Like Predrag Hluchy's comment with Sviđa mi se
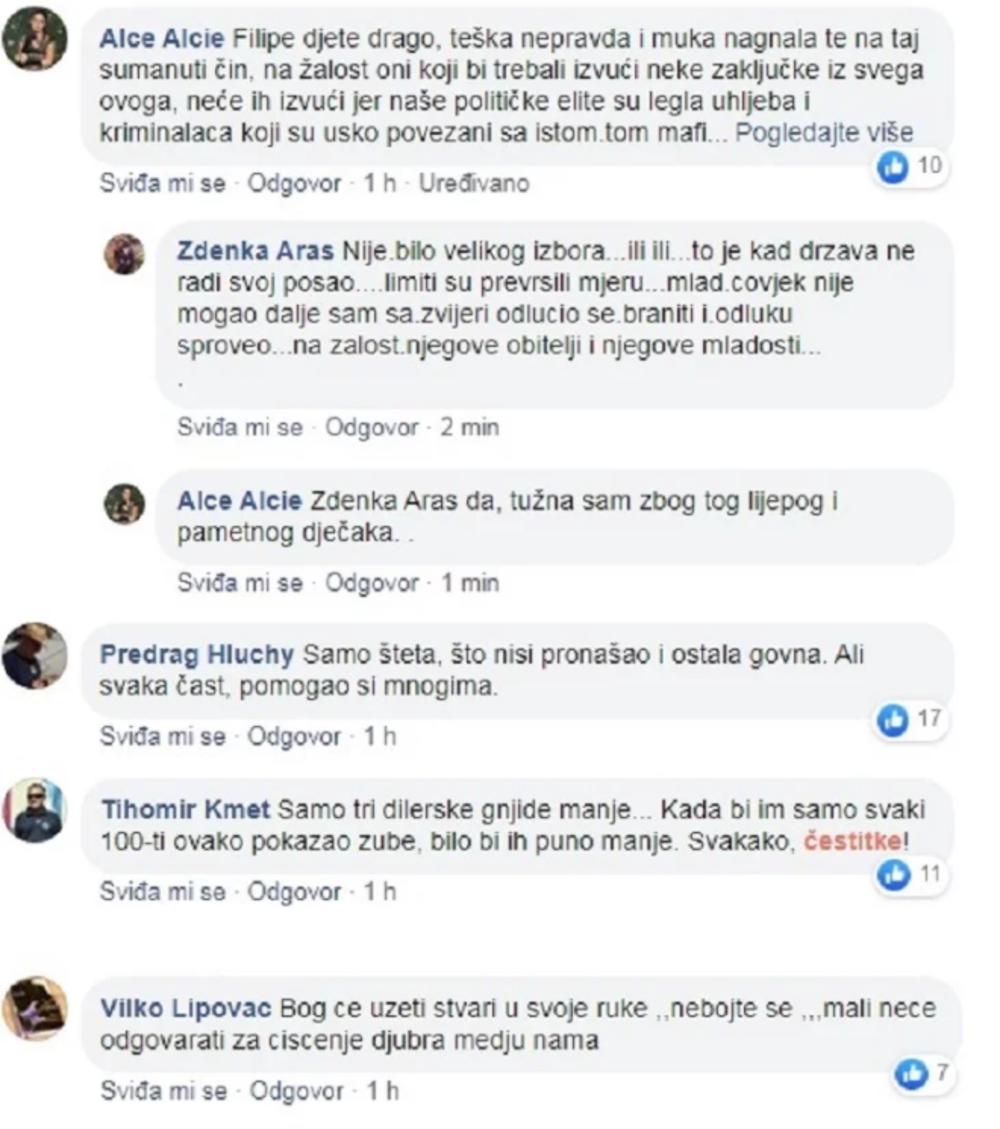This screenshot has height=1129, width=1000. (x=163, y=737)
